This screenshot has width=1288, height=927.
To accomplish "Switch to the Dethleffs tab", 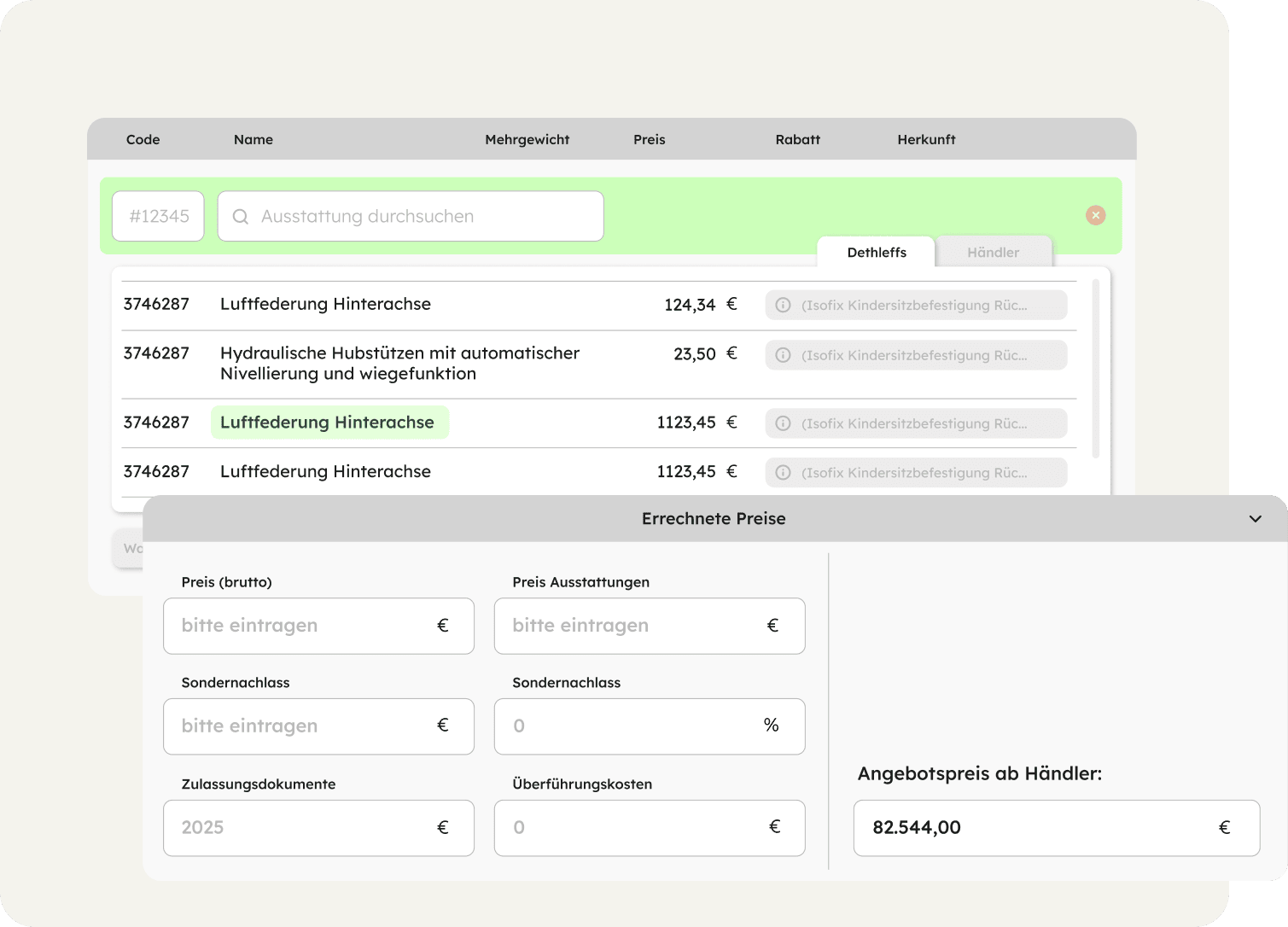I will pos(876,253).
